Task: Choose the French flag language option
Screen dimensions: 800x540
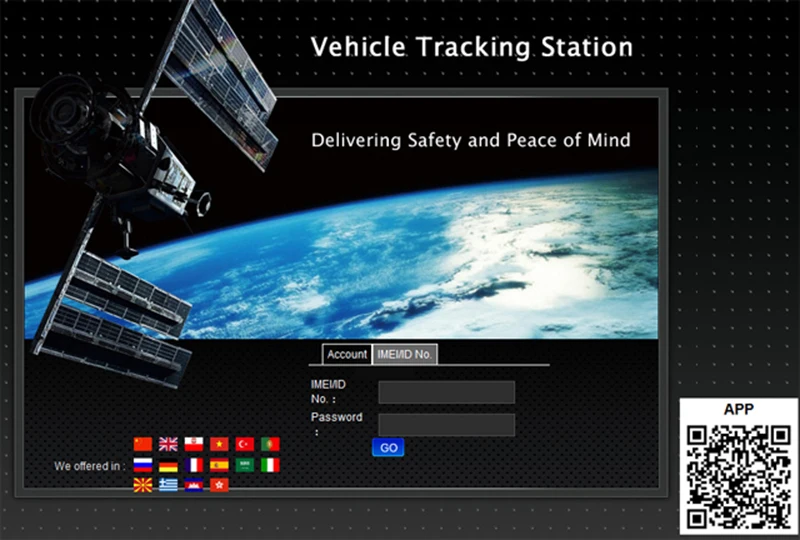Action: tap(194, 465)
